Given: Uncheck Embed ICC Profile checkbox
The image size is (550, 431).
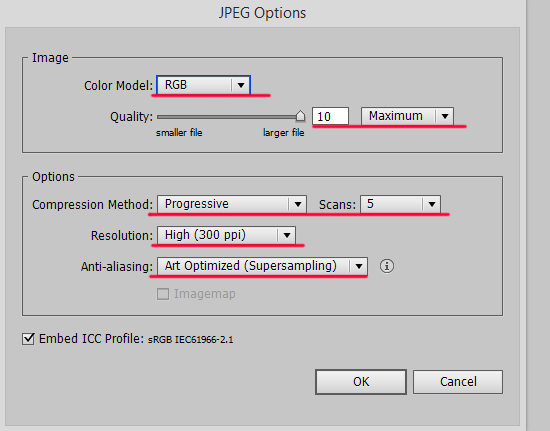Looking at the screenshot, I should pyautogui.click(x=28, y=339).
